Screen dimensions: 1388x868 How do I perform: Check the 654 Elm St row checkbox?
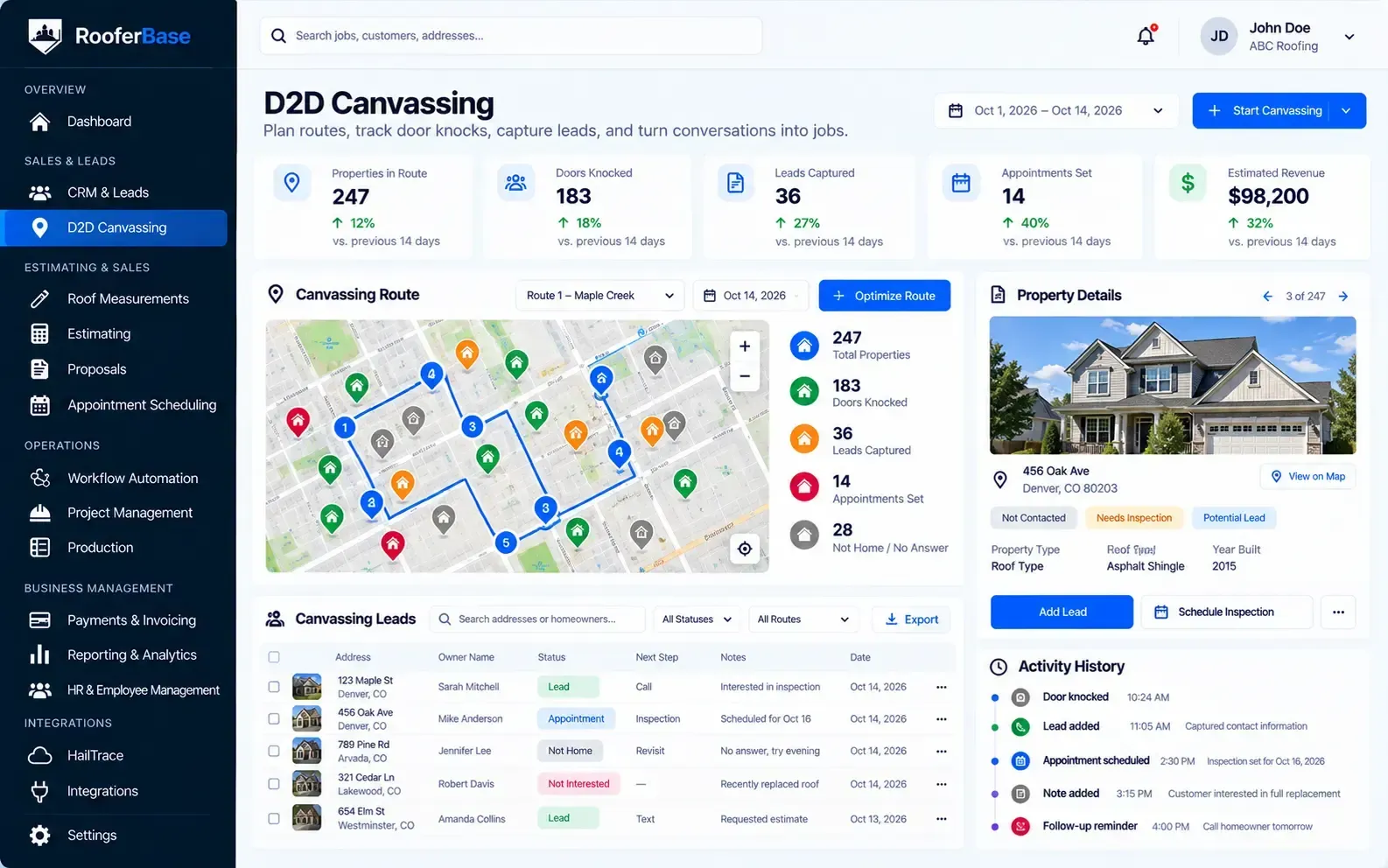point(274,819)
